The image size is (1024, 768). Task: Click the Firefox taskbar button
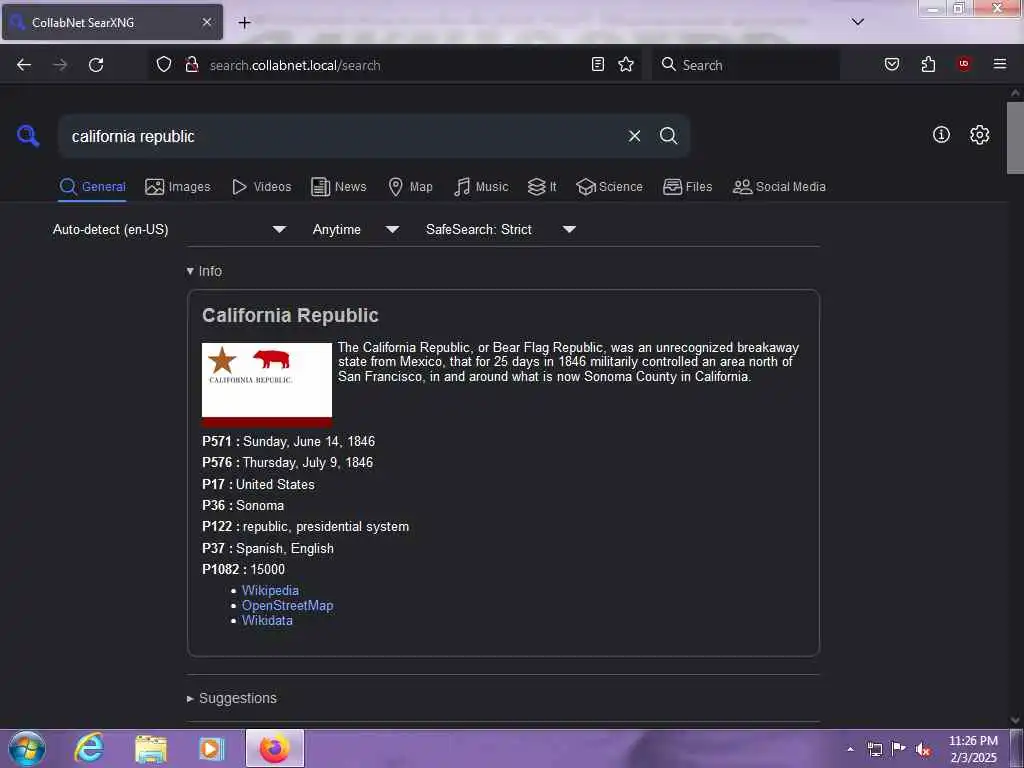(x=275, y=748)
